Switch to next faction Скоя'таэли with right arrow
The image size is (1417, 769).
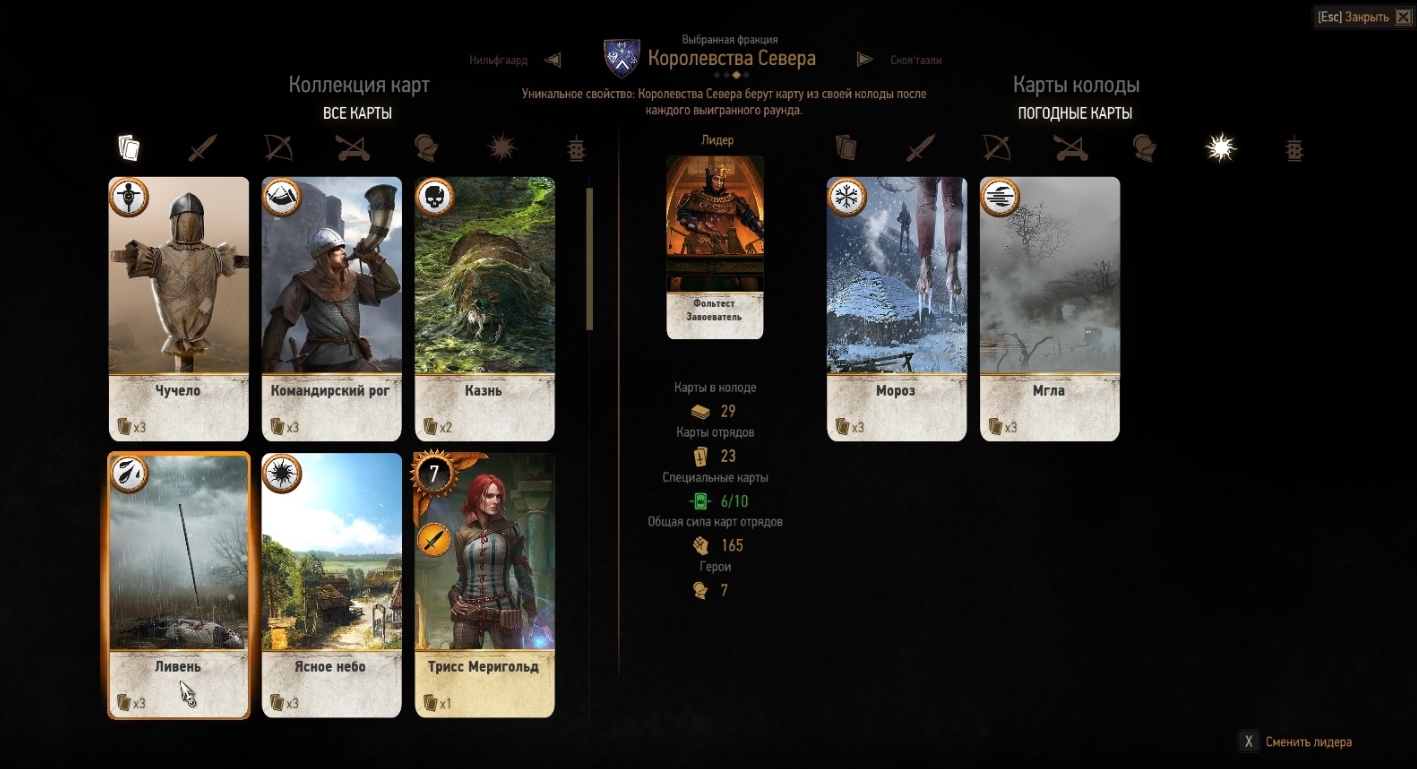(865, 60)
